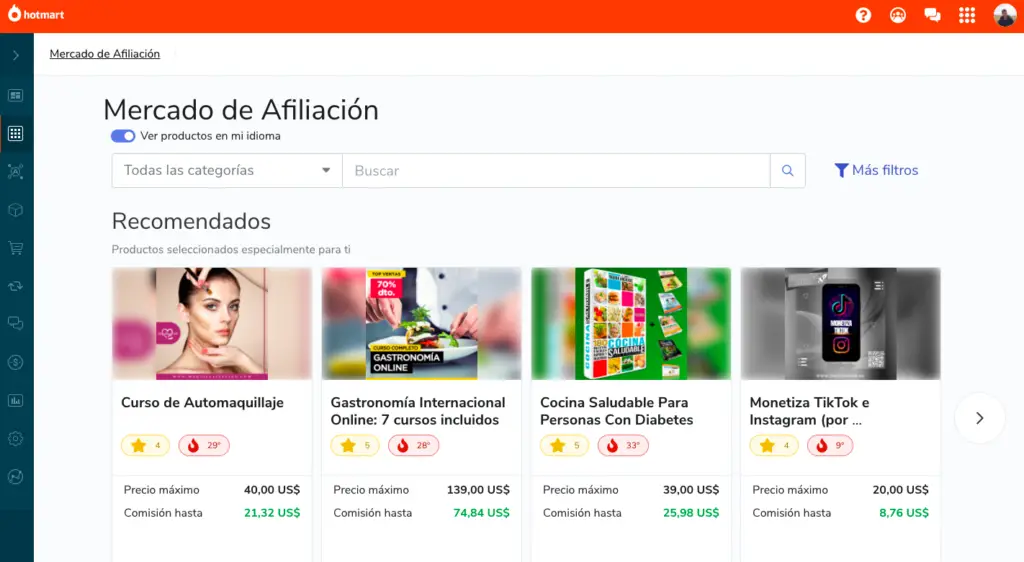
Task: Open the bar chart reports sidebar icon
Action: click(x=16, y=401)
